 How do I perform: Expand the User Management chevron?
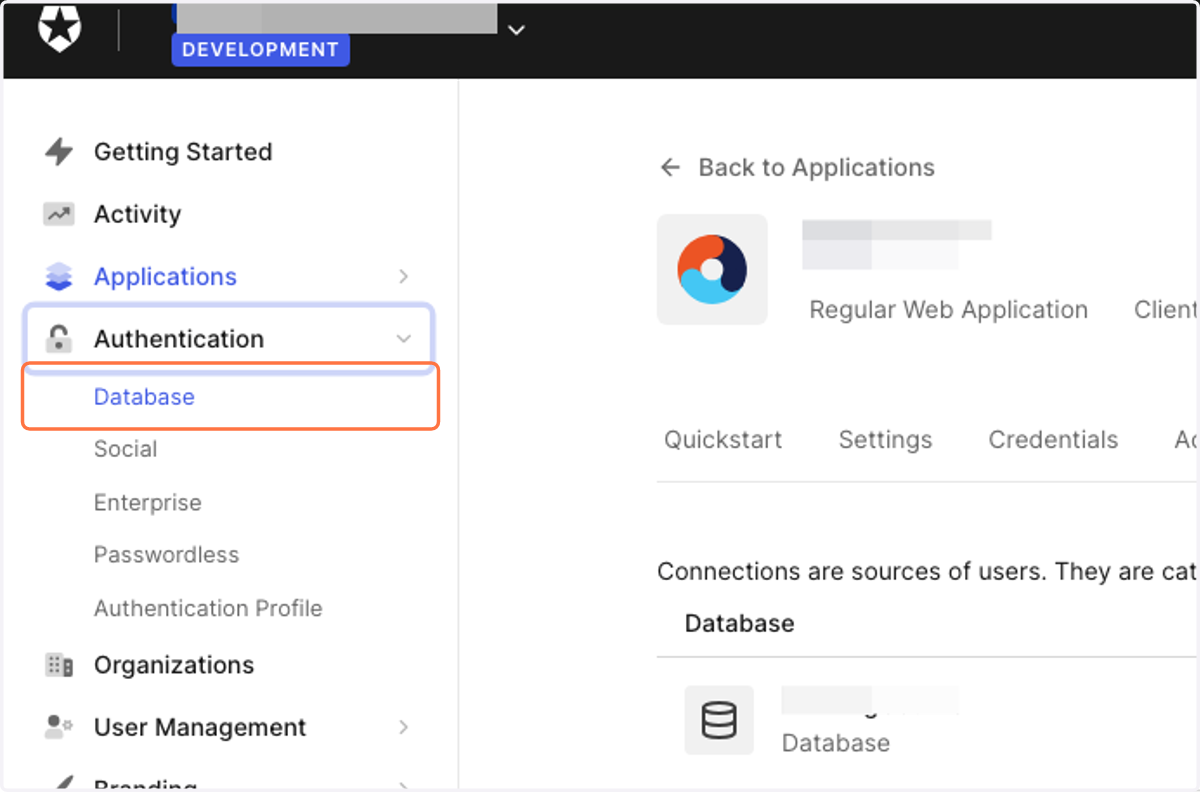(x=404, y=727)
